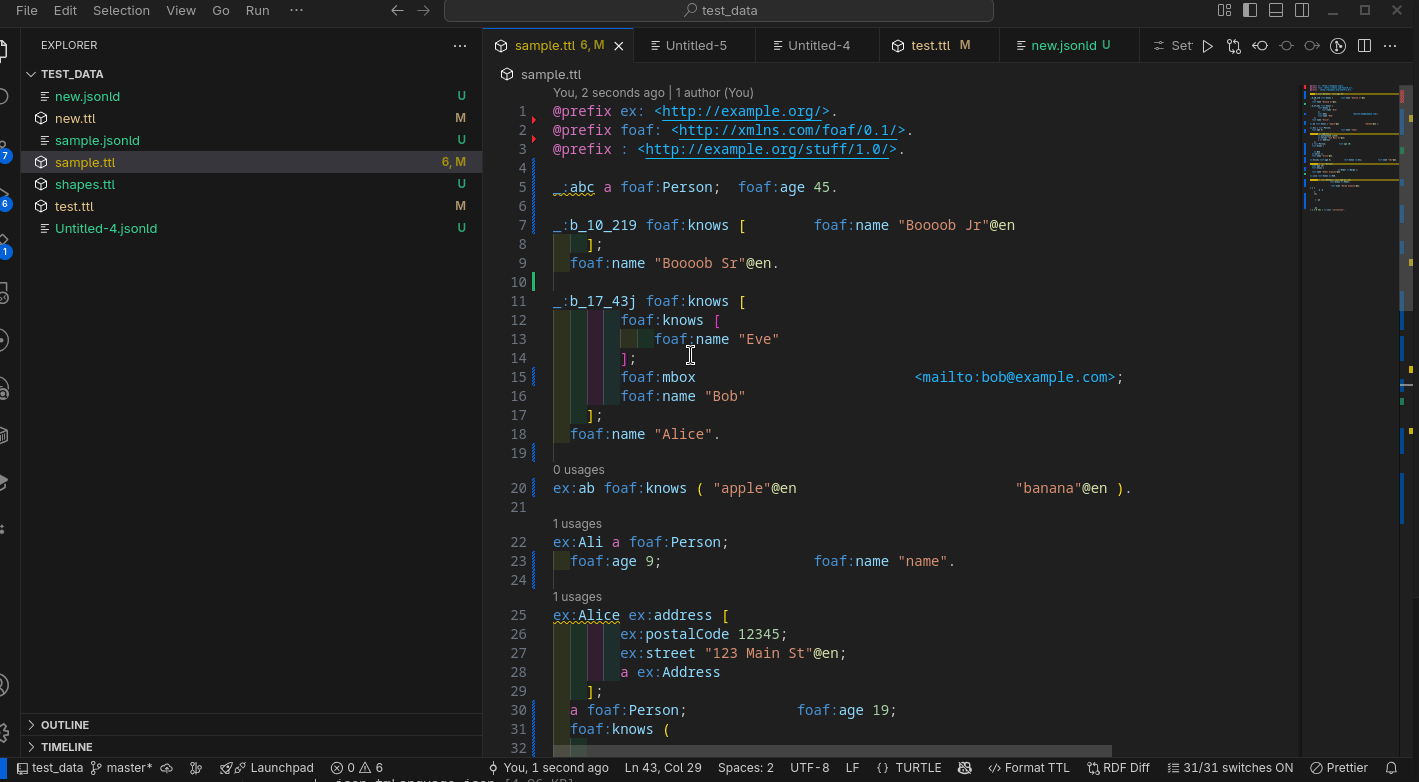Click the 1 usages CodeLens above ex:Ali
Image resolution: width=1419 pixels, height=782 pixels.
click(x=577, y=523)
